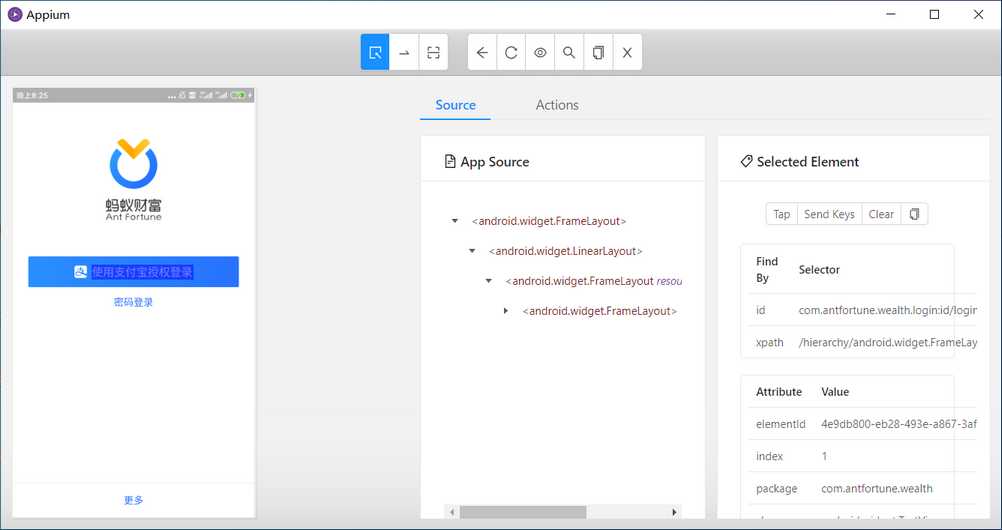Choose the Tap by coordinates tool
The height and width of the screenshot is (530, 1002).
(x=433, y=52)
